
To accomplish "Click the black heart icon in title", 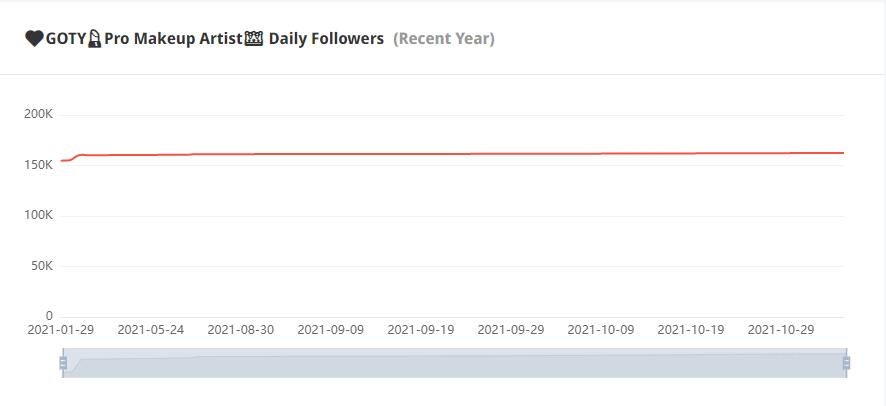I will pos(34,39).
